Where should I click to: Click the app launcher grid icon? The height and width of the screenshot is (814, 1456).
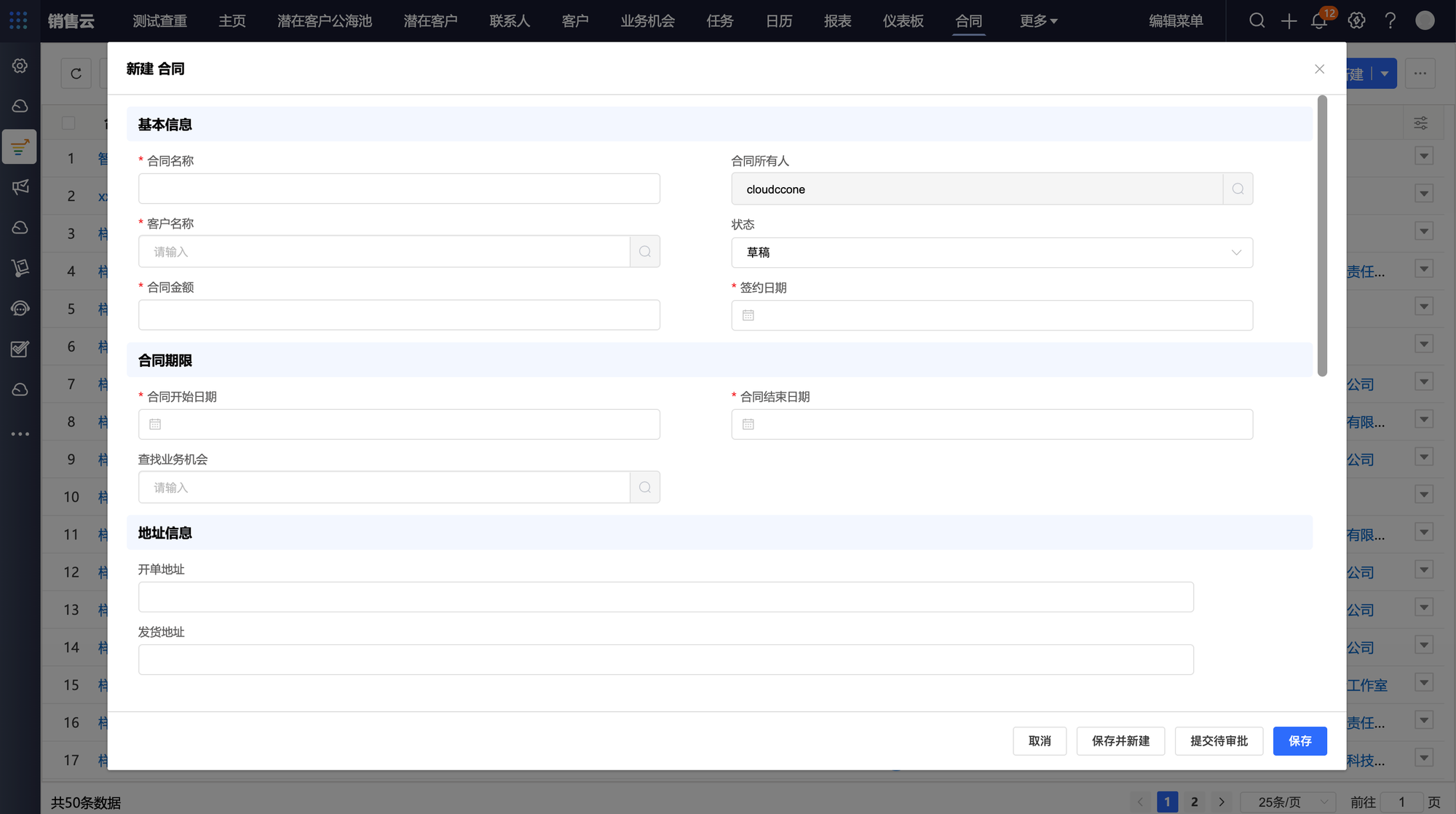pos(19,20)
